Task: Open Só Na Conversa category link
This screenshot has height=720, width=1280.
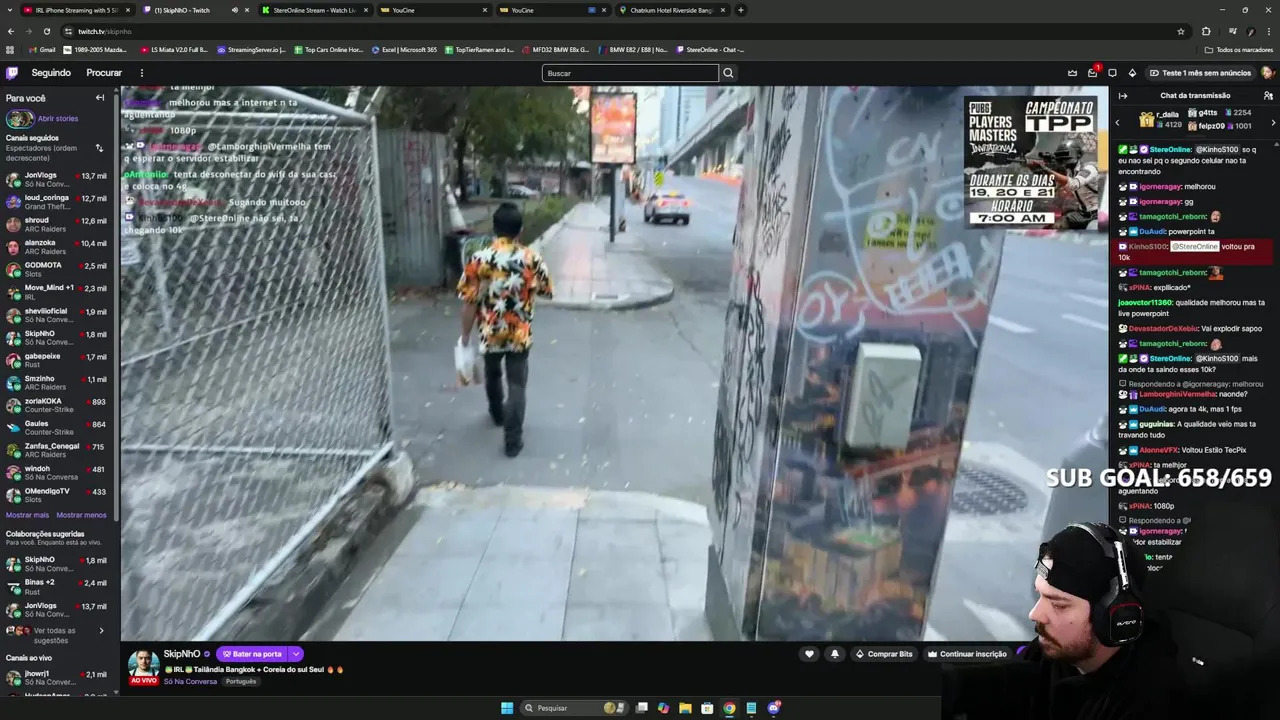Action: click(x=190, y=681)
